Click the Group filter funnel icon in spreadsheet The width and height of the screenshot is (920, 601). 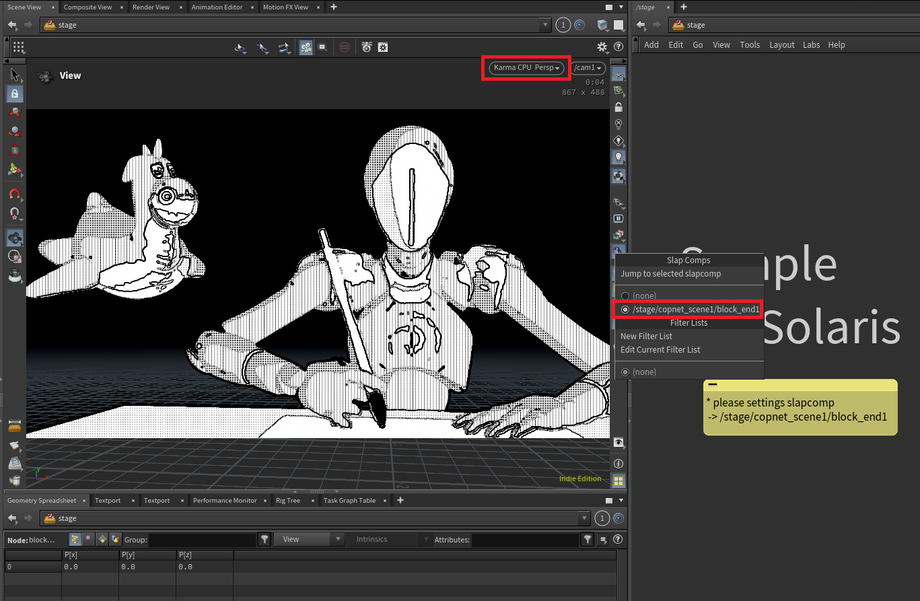(x=264, y=539)
